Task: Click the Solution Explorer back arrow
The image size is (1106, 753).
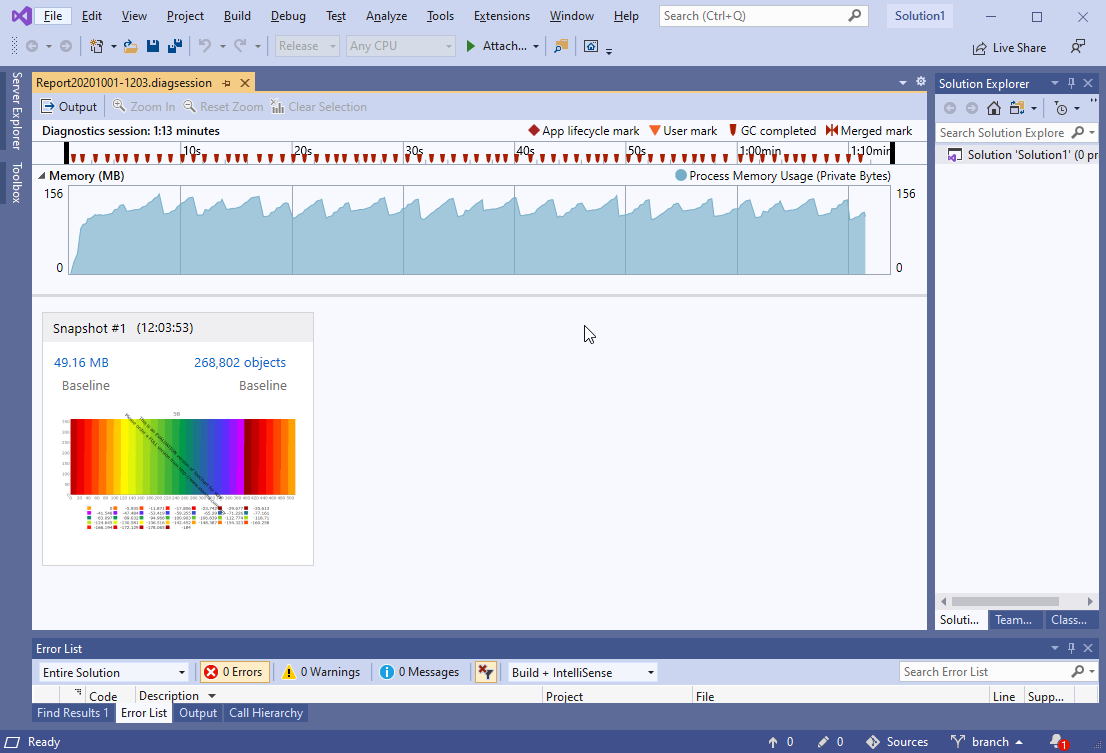Action: coord(950,108)
